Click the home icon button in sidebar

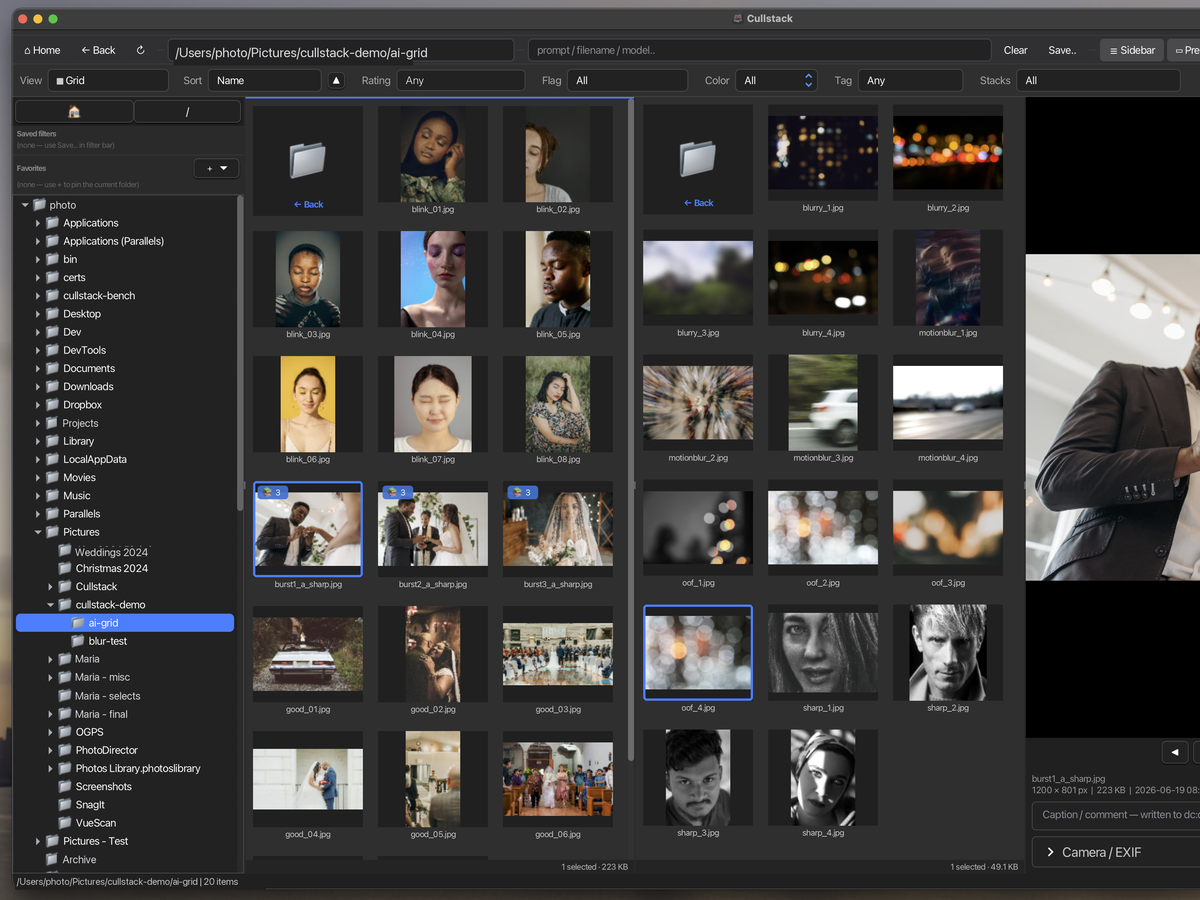(x=74, y=111)
